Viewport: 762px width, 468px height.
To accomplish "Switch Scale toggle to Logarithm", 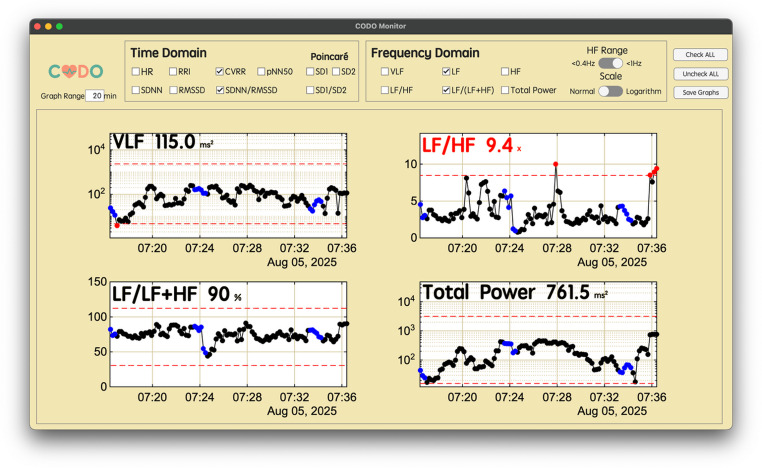I will coord(610,91).
